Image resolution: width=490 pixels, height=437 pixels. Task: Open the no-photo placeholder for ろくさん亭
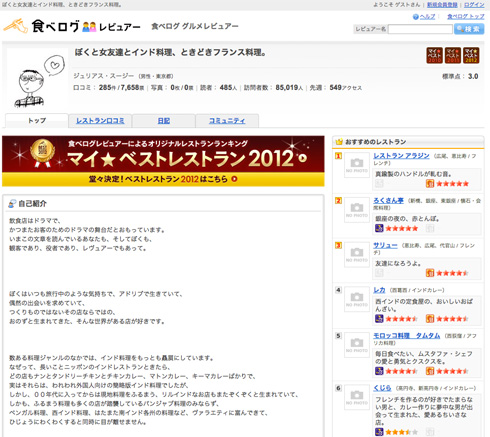click(357, 210)
